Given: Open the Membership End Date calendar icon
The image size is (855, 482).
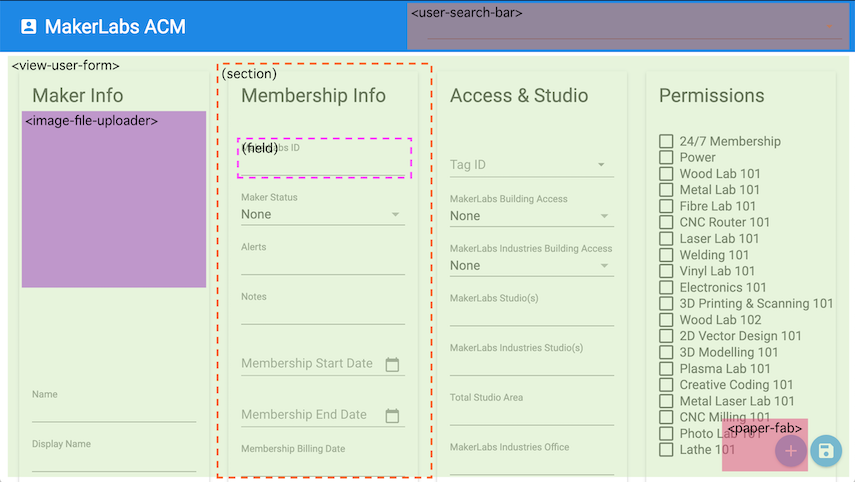Looking at the screenshot, I should 392,415.
